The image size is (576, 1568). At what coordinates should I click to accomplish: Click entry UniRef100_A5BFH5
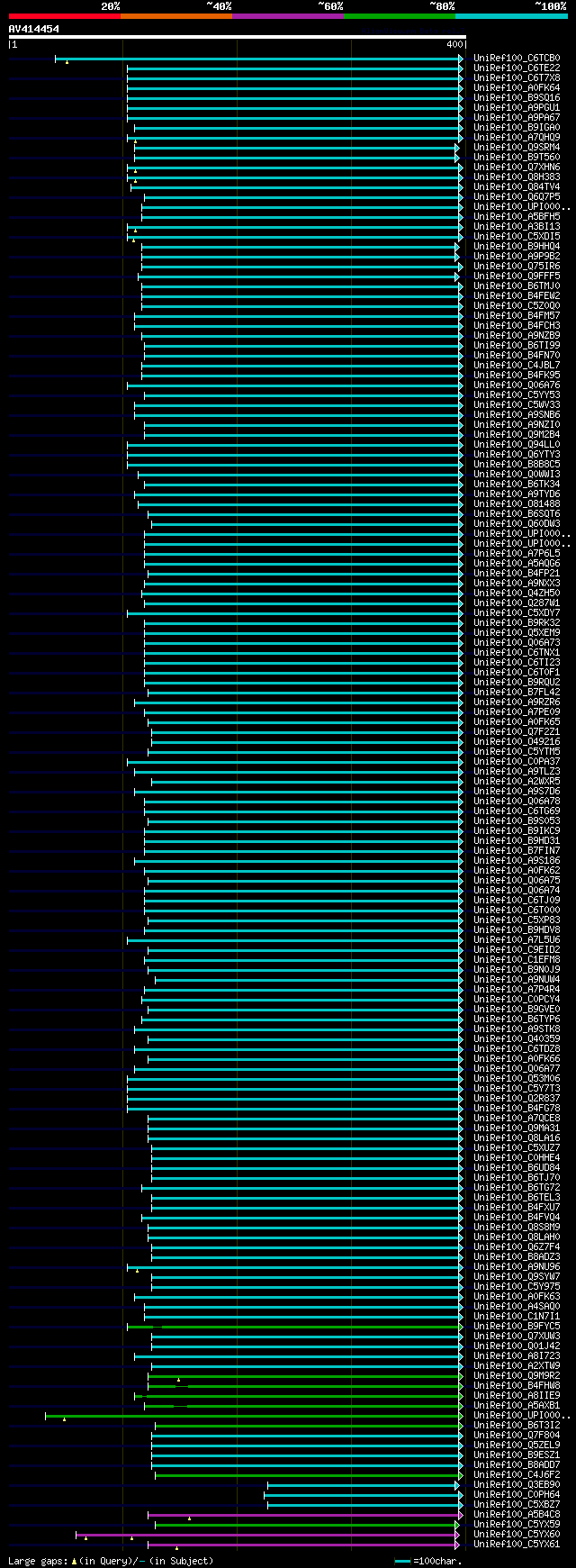coord(517,217)
